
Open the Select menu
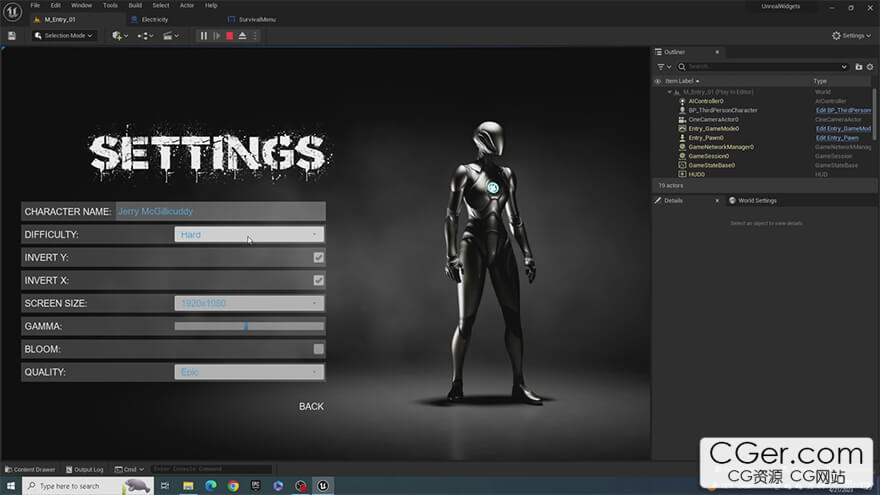(x=161, y=5)
